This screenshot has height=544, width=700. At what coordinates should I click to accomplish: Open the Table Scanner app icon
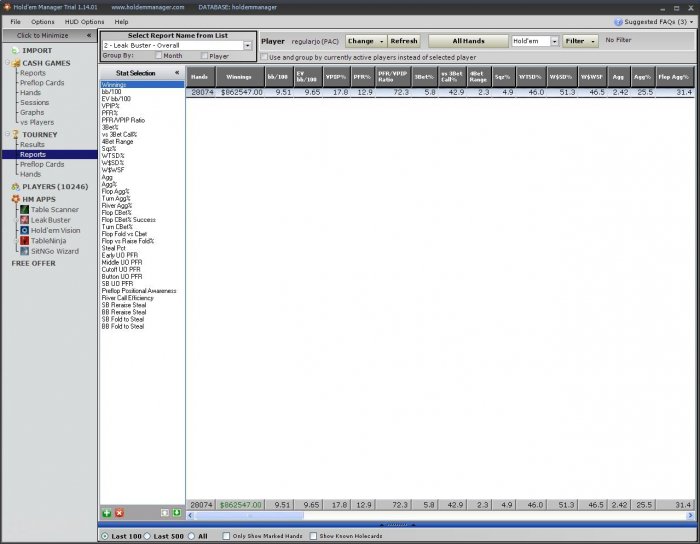[25, 209]
